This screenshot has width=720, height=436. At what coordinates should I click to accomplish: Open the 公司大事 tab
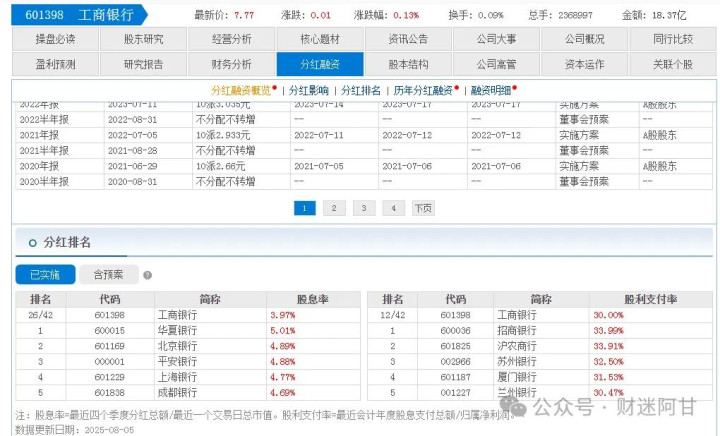(x=496, y=39)
